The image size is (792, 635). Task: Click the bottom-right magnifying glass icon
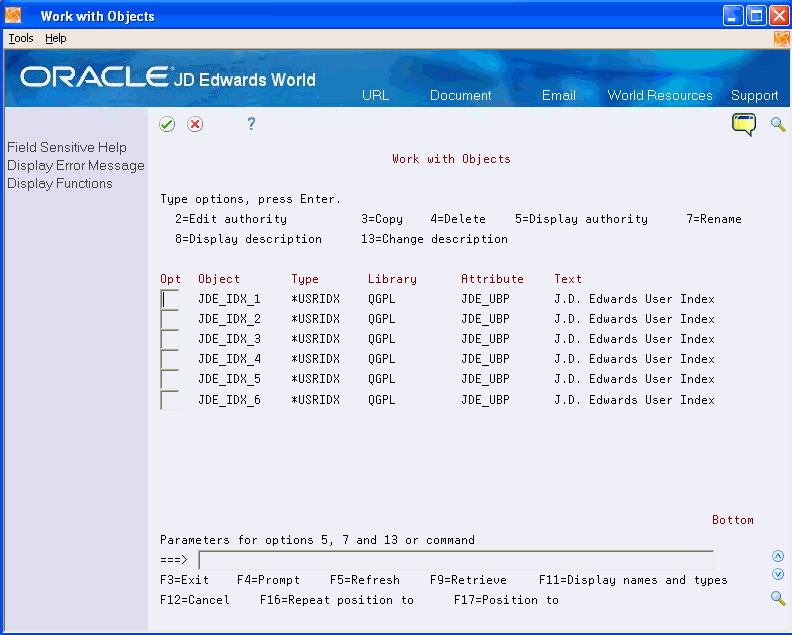click(778, 599)
